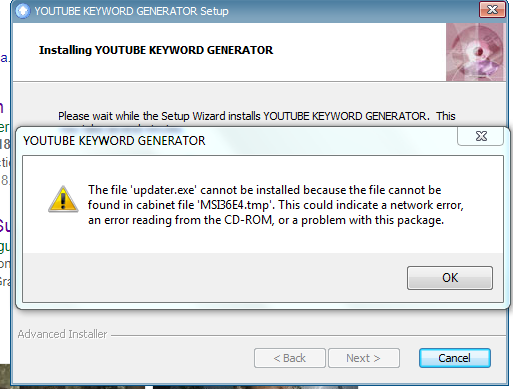Click the CD disc banner image
513x389 pixels.
(x=476, y=52)
